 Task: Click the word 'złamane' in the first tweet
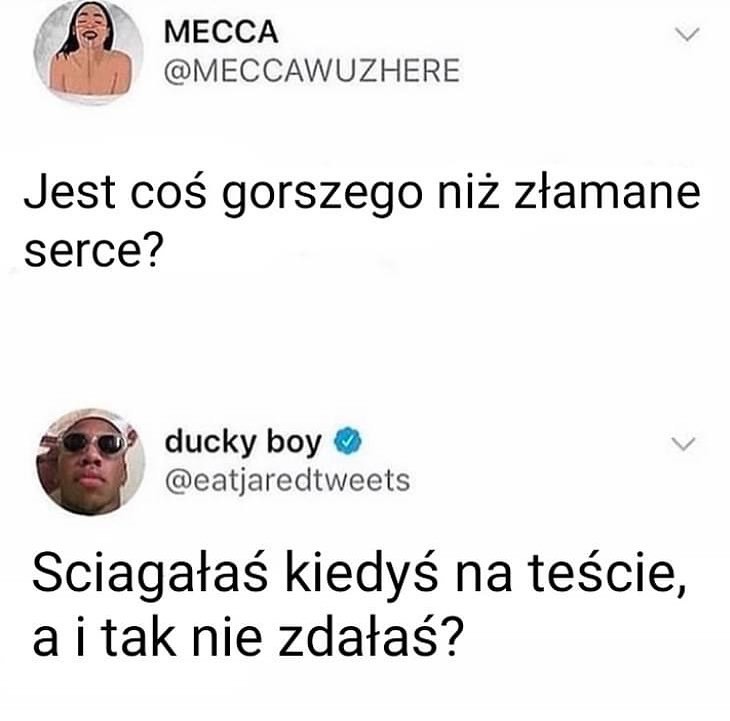[607, 191]
